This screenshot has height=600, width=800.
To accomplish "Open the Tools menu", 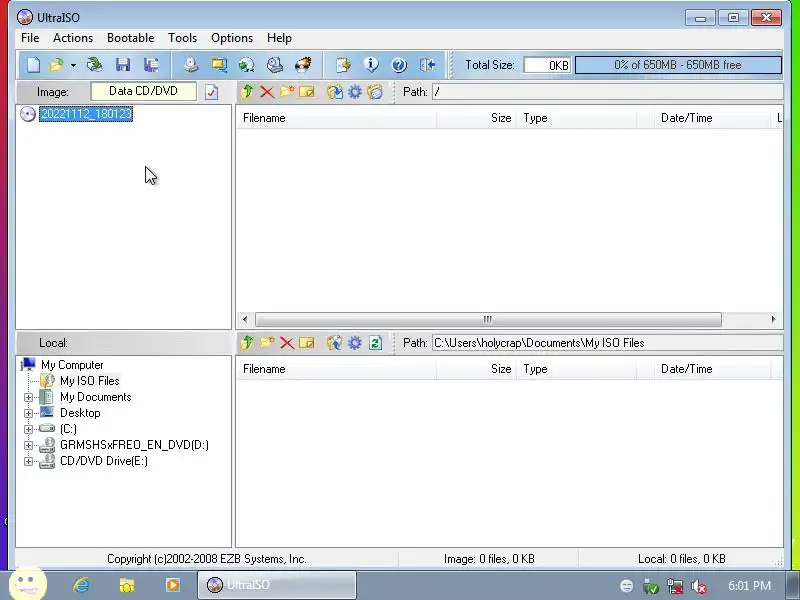I will pos(183,38).
